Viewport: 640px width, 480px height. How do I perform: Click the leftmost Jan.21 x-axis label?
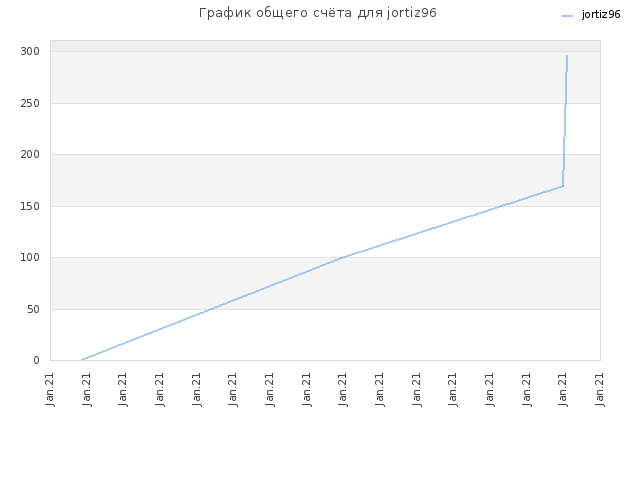click(50, 390)
